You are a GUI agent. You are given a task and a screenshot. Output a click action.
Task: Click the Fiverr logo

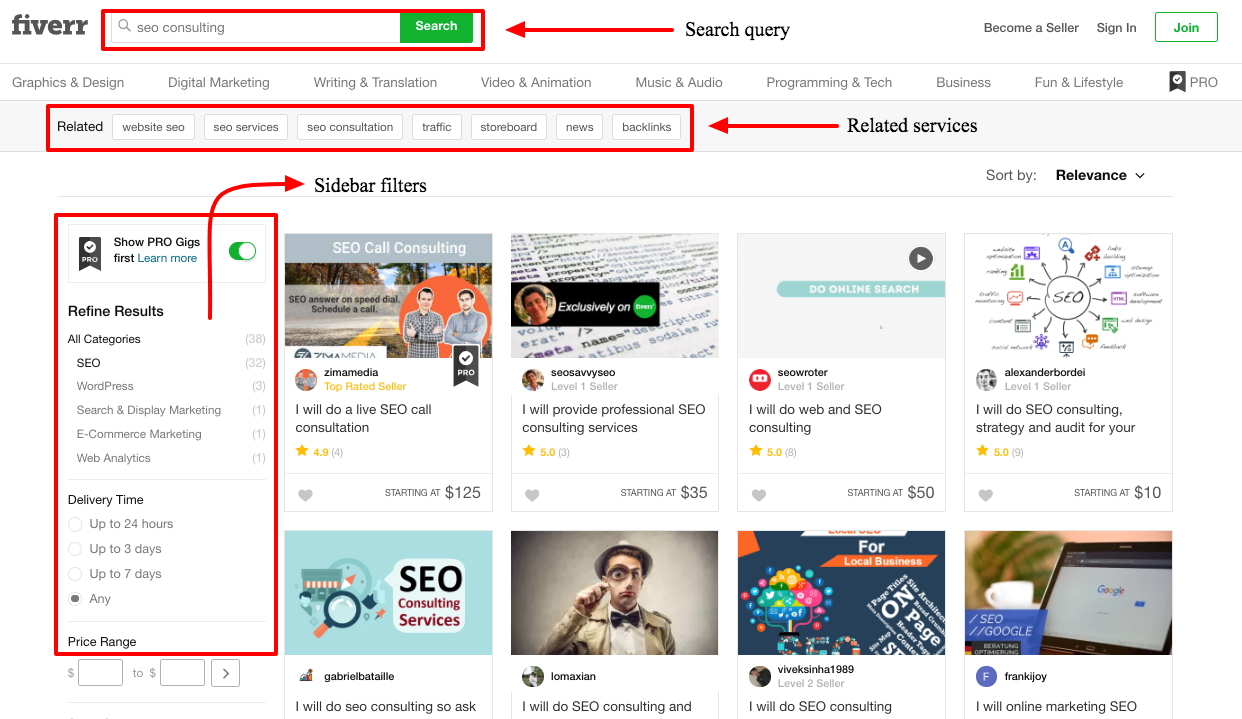pos(49,26)
